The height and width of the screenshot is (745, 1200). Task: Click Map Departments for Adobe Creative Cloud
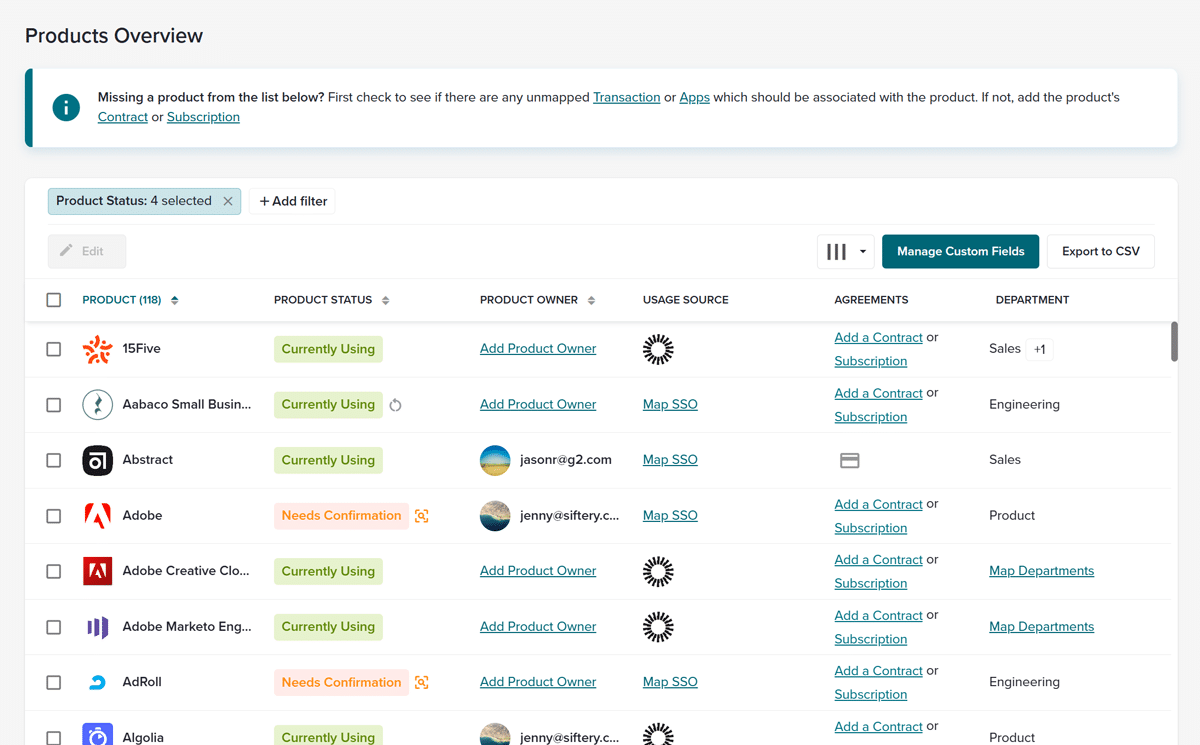tap(1041, 571)
